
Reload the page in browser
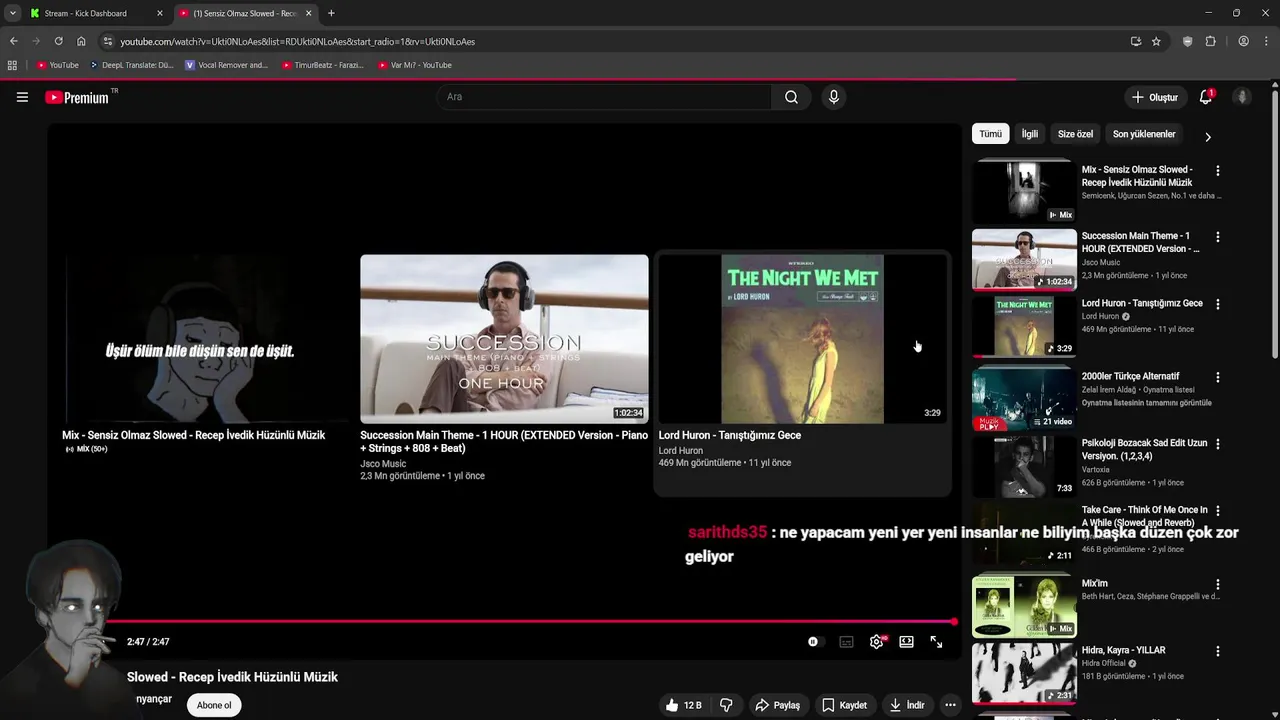click(x=58, y=41)
